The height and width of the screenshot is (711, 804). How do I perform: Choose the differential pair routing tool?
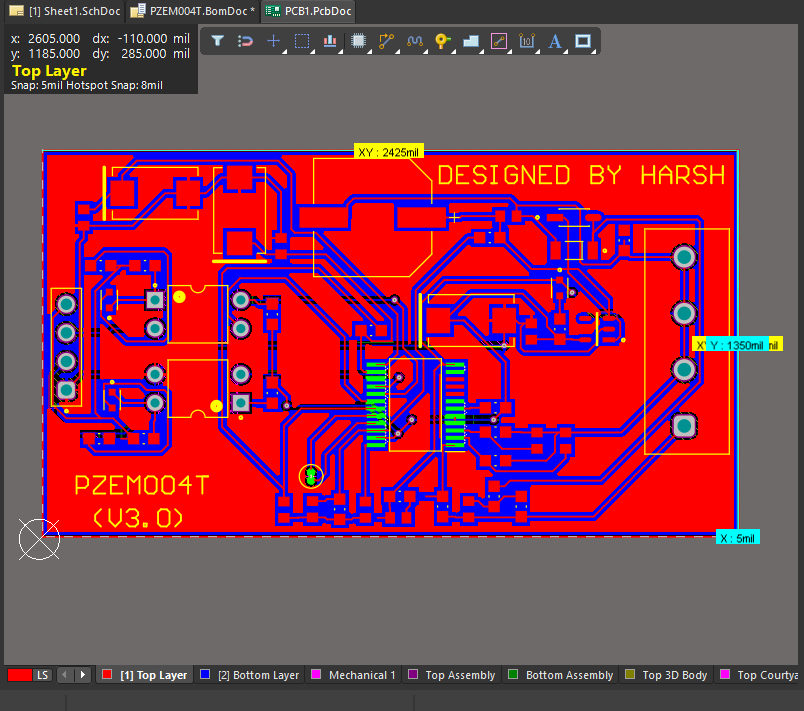pyautogui.click(x=414, y=41)
